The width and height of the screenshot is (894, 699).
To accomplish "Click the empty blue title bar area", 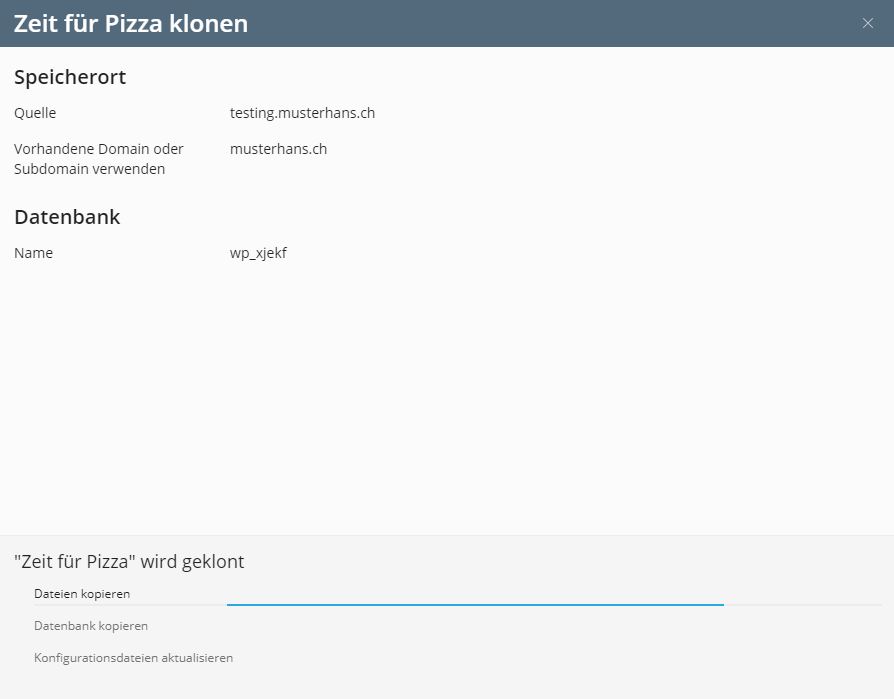I will click(x=550, y=24).
